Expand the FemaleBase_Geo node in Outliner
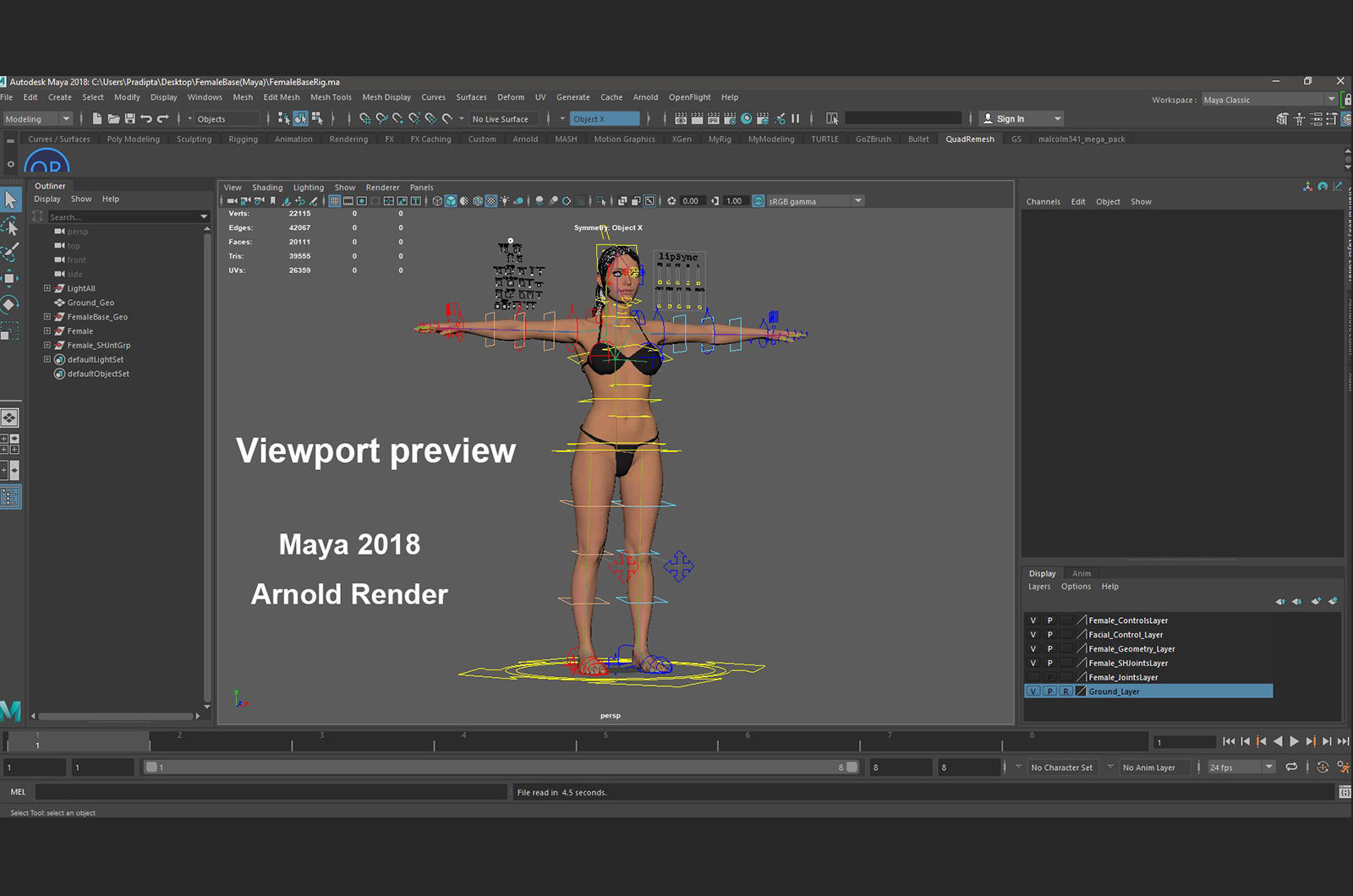 (x=47, y=317)
